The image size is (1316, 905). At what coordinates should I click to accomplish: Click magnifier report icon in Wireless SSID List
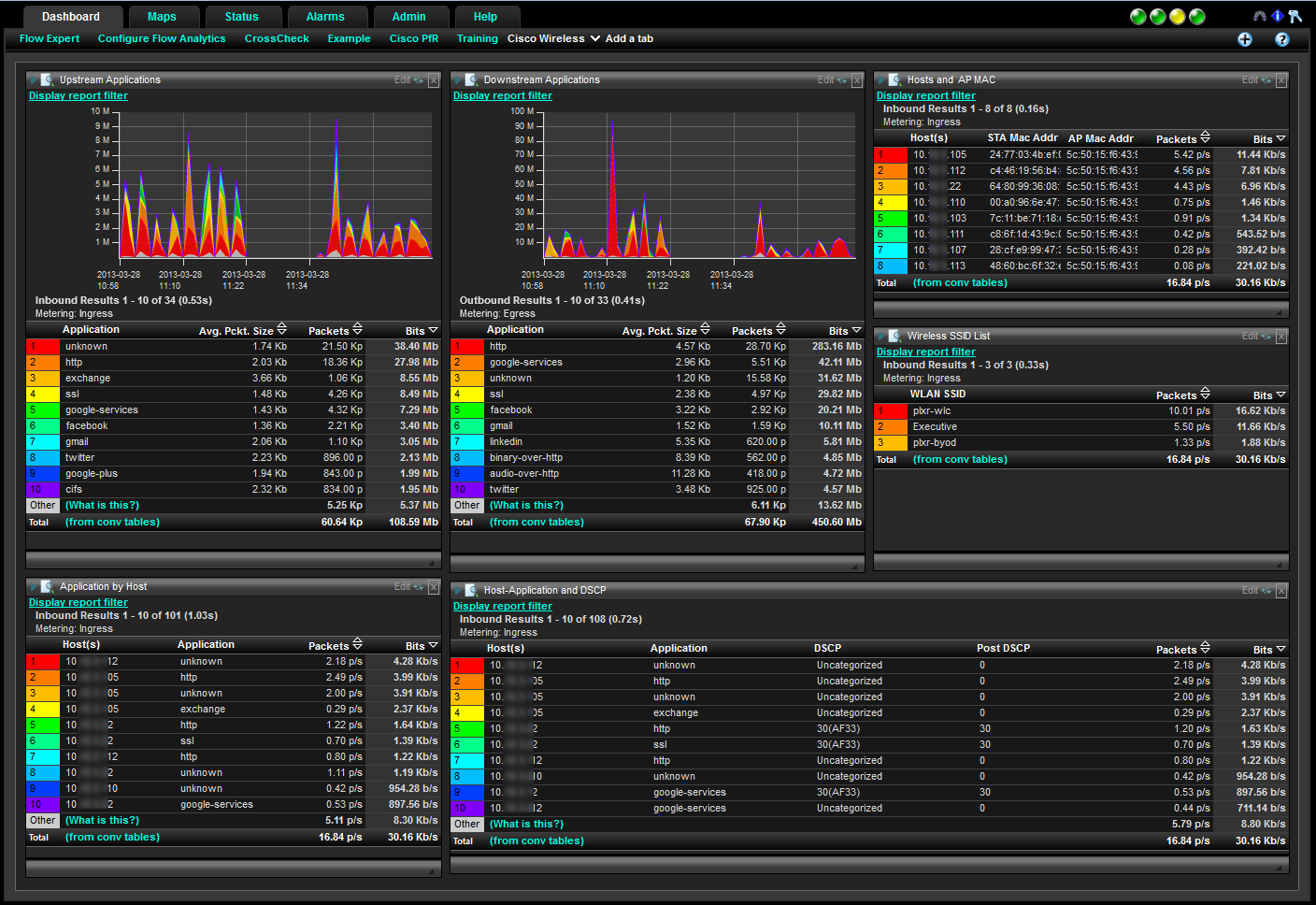[x=894, y=337]
